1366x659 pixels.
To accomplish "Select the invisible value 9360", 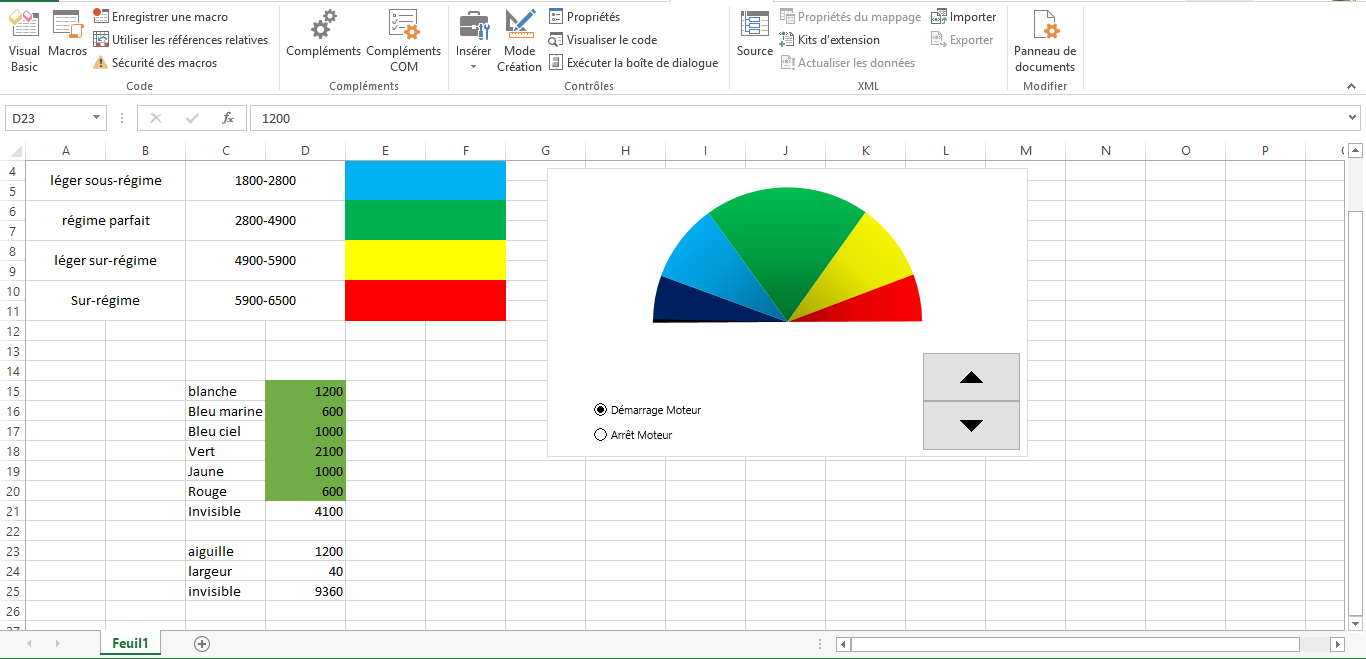I will point(305,591).
